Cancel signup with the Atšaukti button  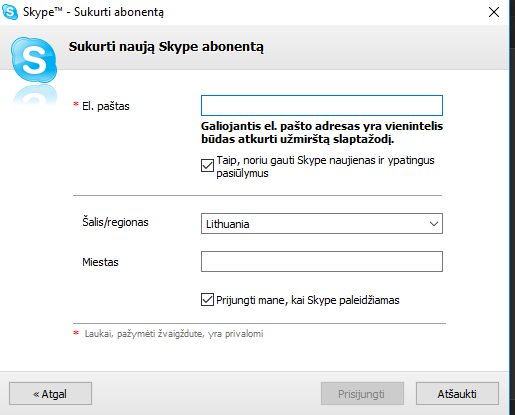457,394
